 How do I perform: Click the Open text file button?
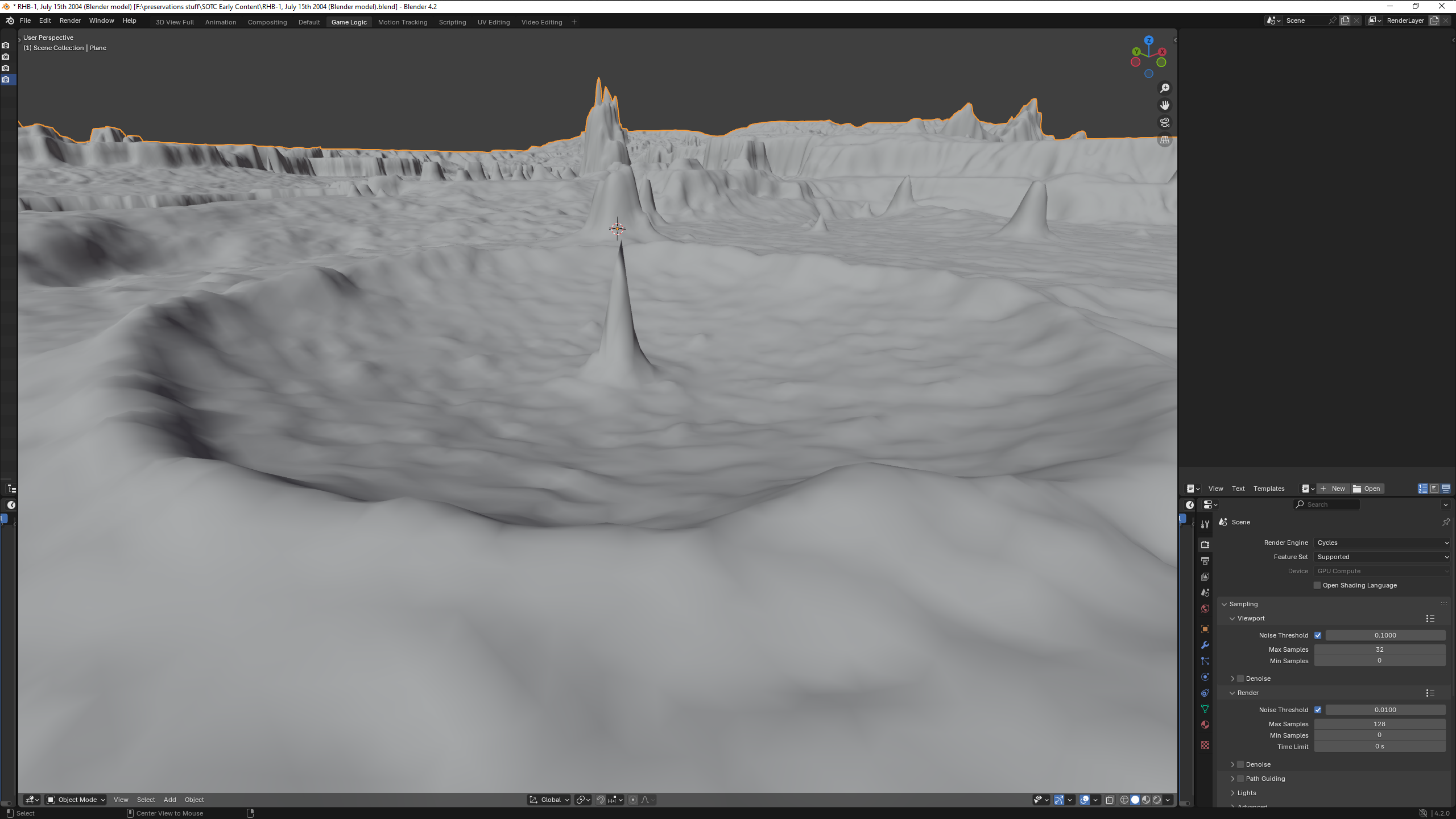pyautogui.click(x=1367, y=489)
